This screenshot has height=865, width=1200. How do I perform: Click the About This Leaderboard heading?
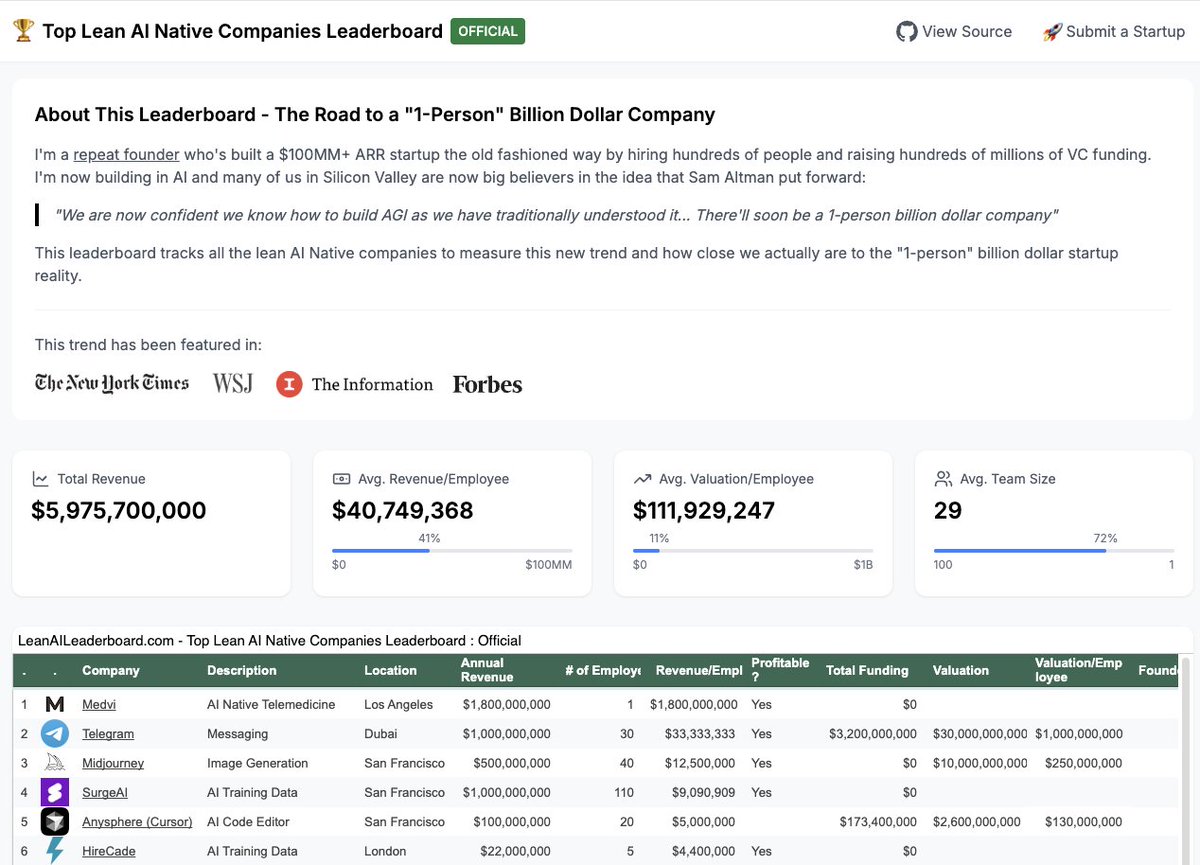375,114
